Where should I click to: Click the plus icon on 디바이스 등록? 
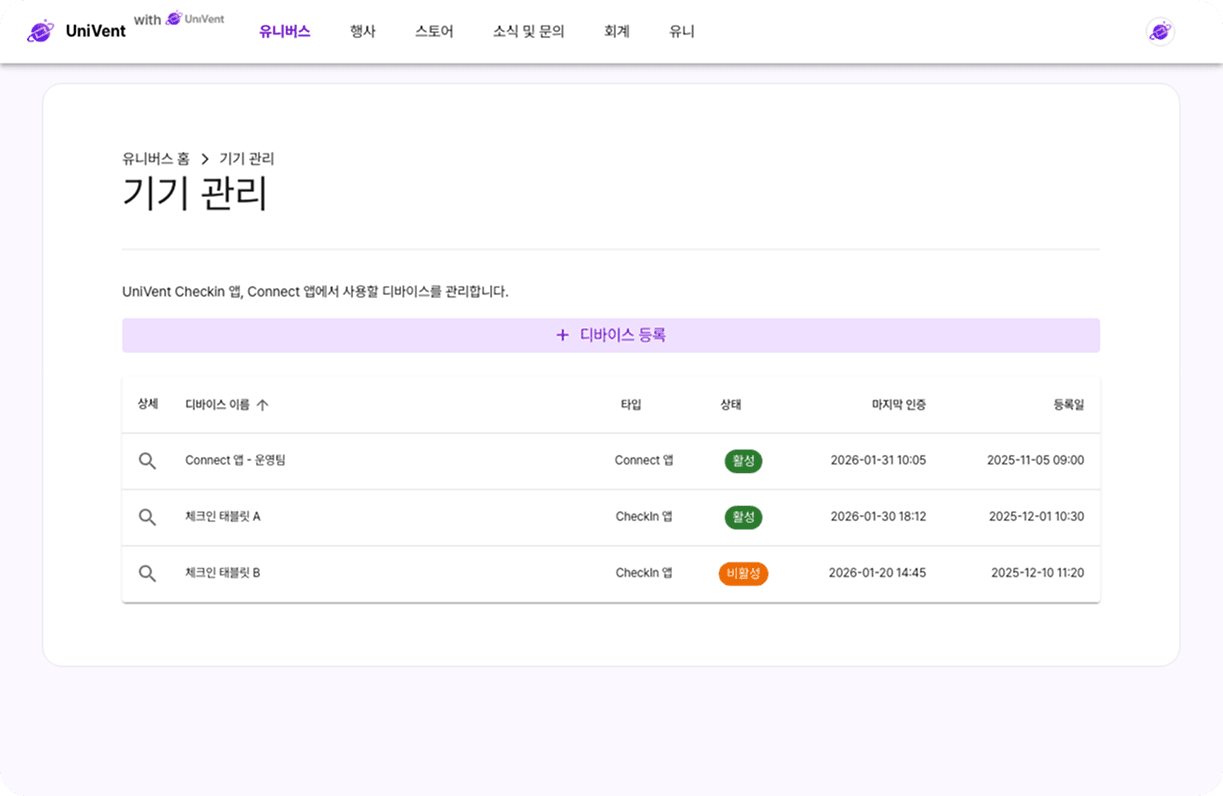point(562,335)
